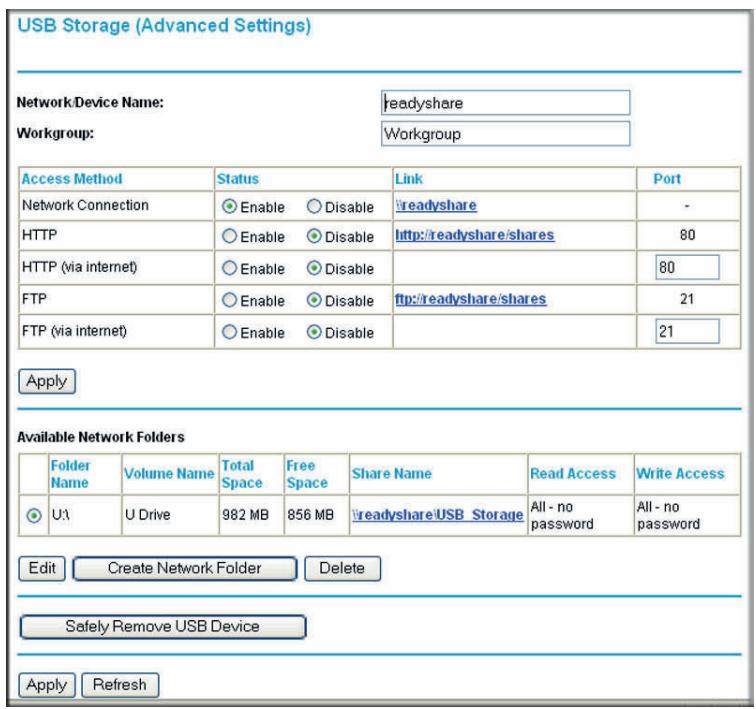Click the HTTP (via internet) row label
Viewport: 756px width, 709px height.
click(x=80, y=267)
